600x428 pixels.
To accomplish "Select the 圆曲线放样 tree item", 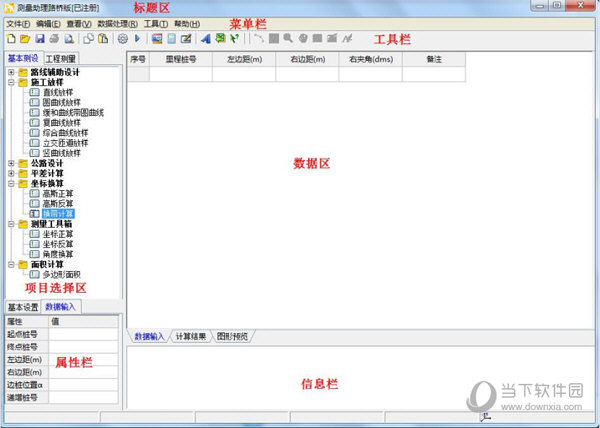I will (62, 103).
